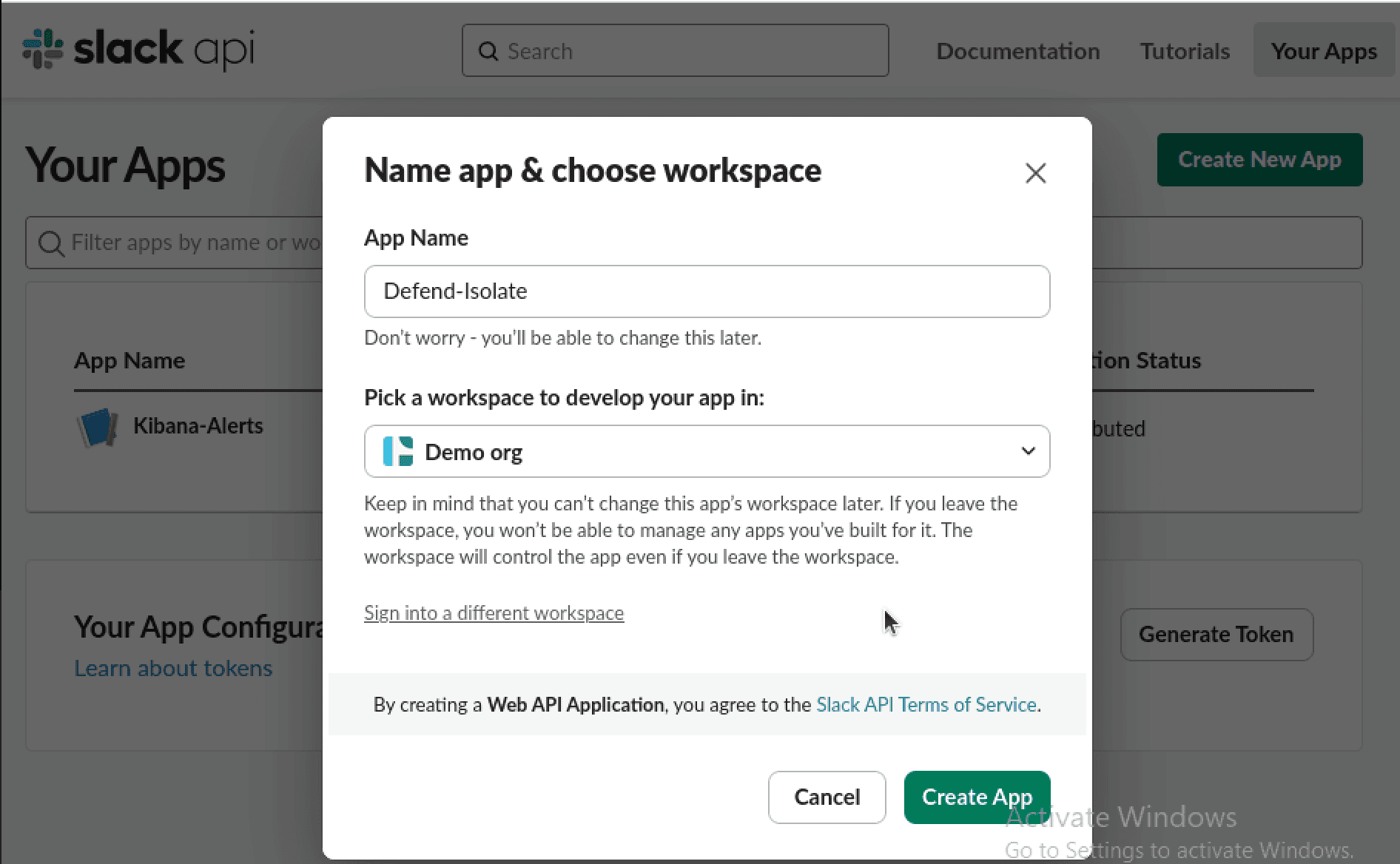Select the Kibana-Alerts app name
The height and width of the screenshot is (864, 1400).
(198, 426)
